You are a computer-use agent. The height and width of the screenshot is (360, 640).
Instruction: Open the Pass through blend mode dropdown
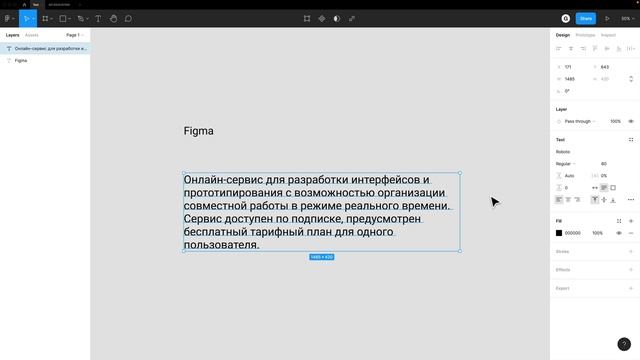[580, 121]
